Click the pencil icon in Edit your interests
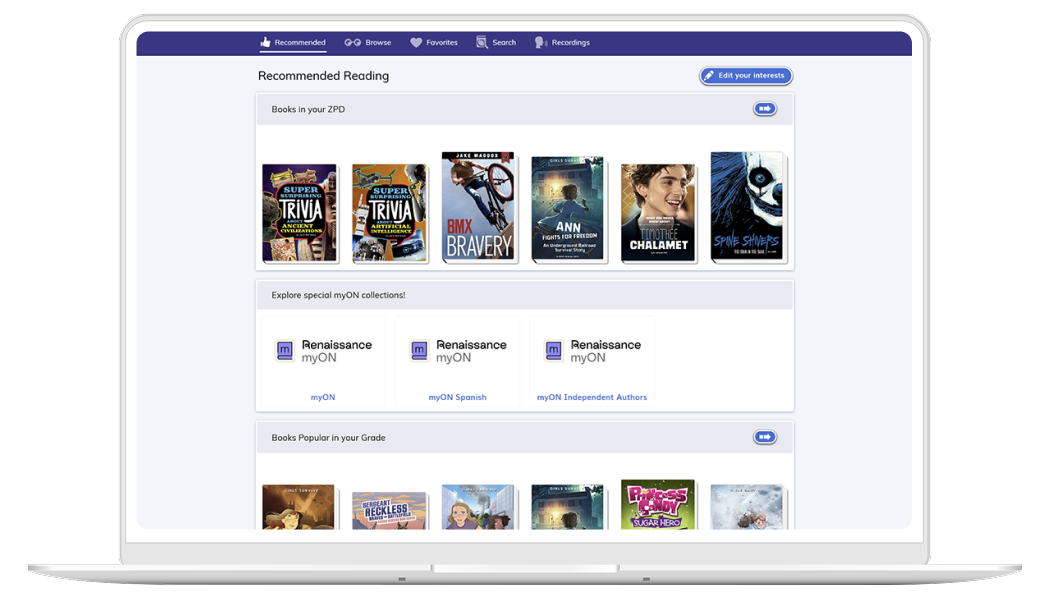Screen dimensions: 1050x600 [x=709, y=76]
